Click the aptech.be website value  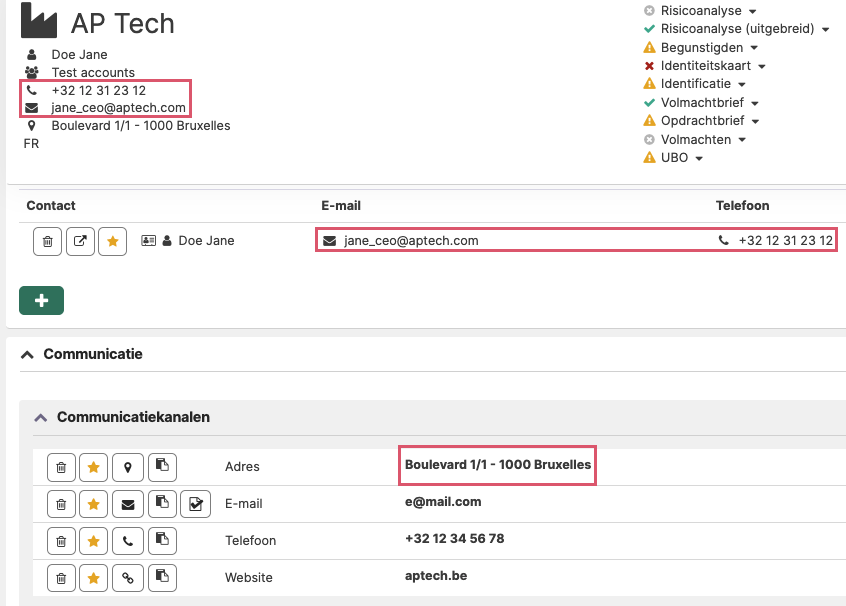[436, 576]
